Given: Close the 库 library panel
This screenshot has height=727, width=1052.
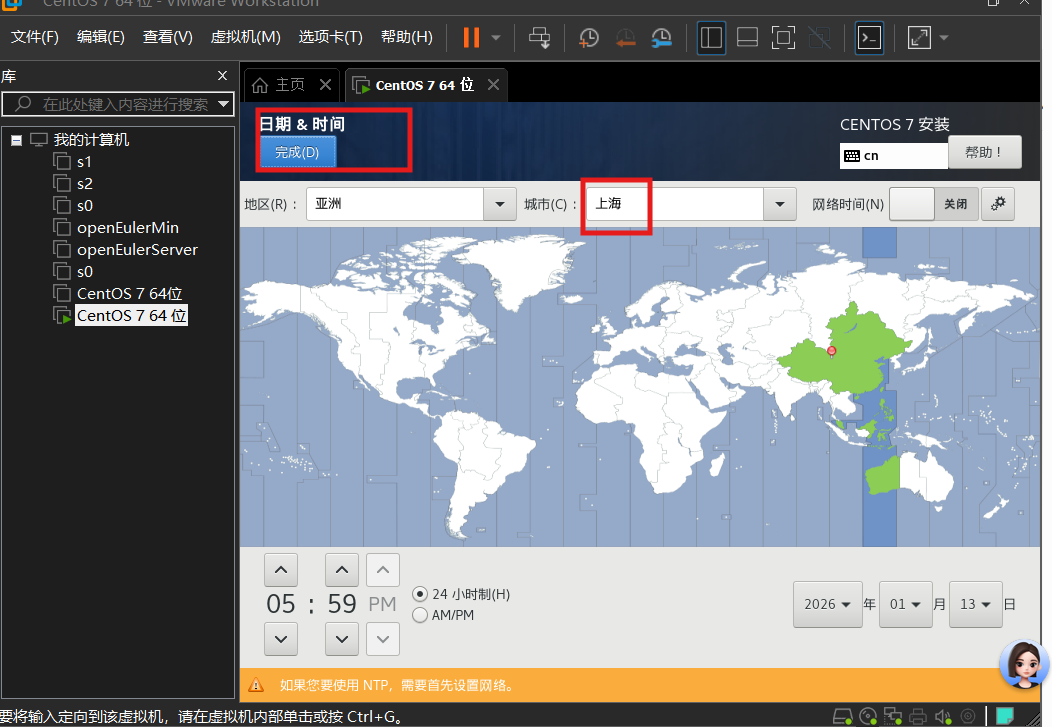Looking at the screenshot, I should pyautogui.click(x=223, y=76).
